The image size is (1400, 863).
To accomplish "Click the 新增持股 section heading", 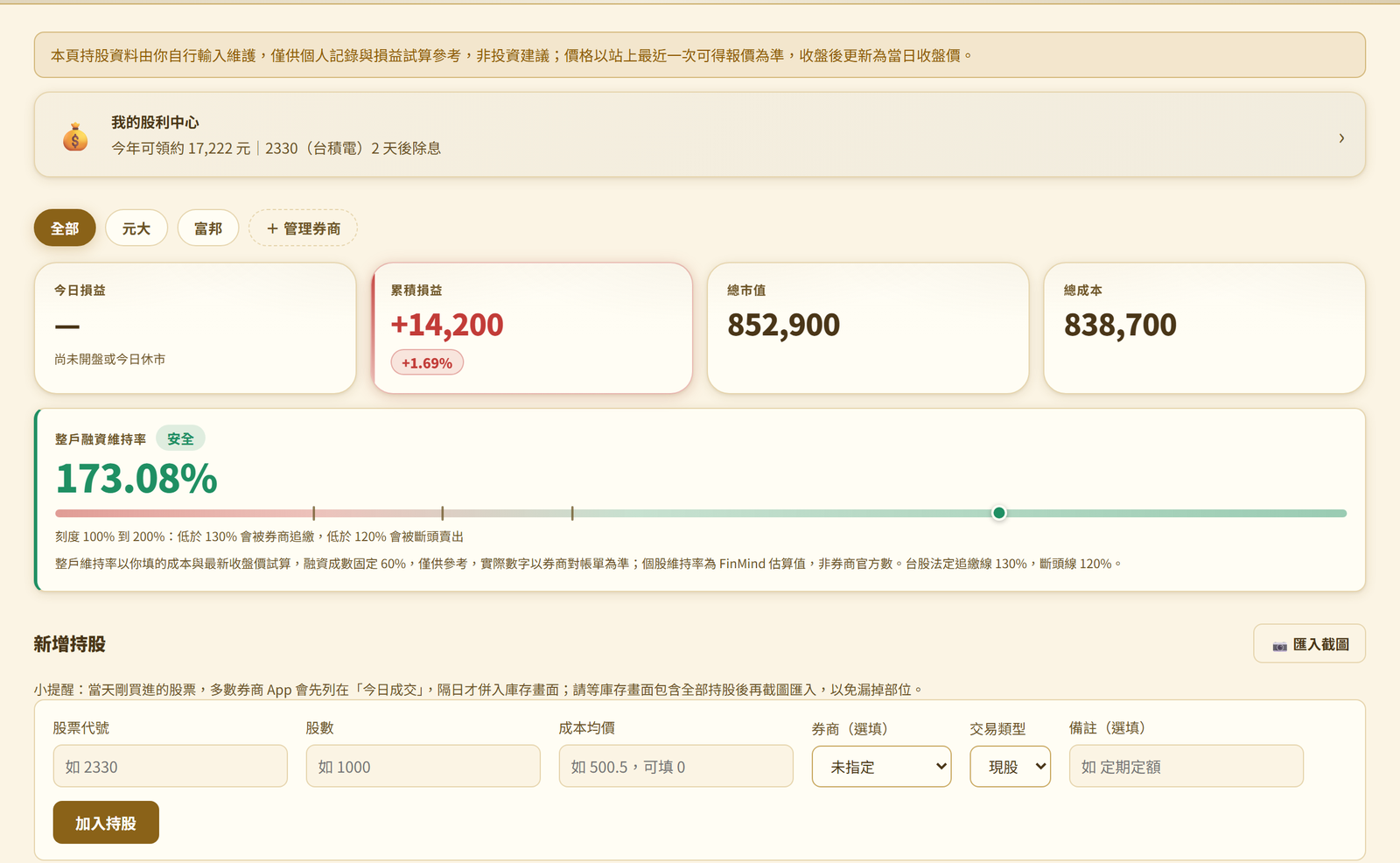I will point(70,644).
